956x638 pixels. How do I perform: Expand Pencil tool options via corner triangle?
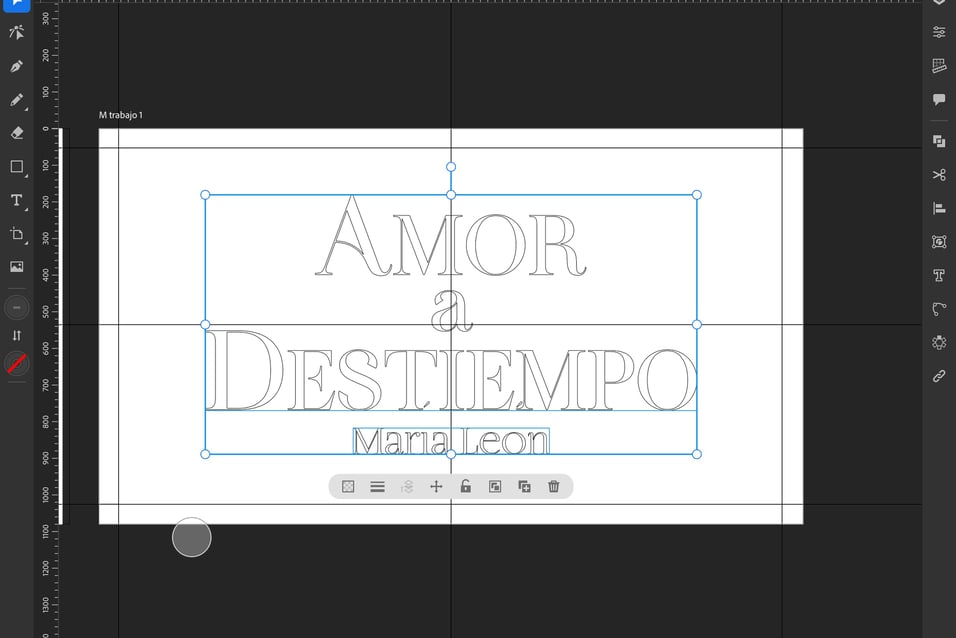pyautogui.click(x=26, y=109)
